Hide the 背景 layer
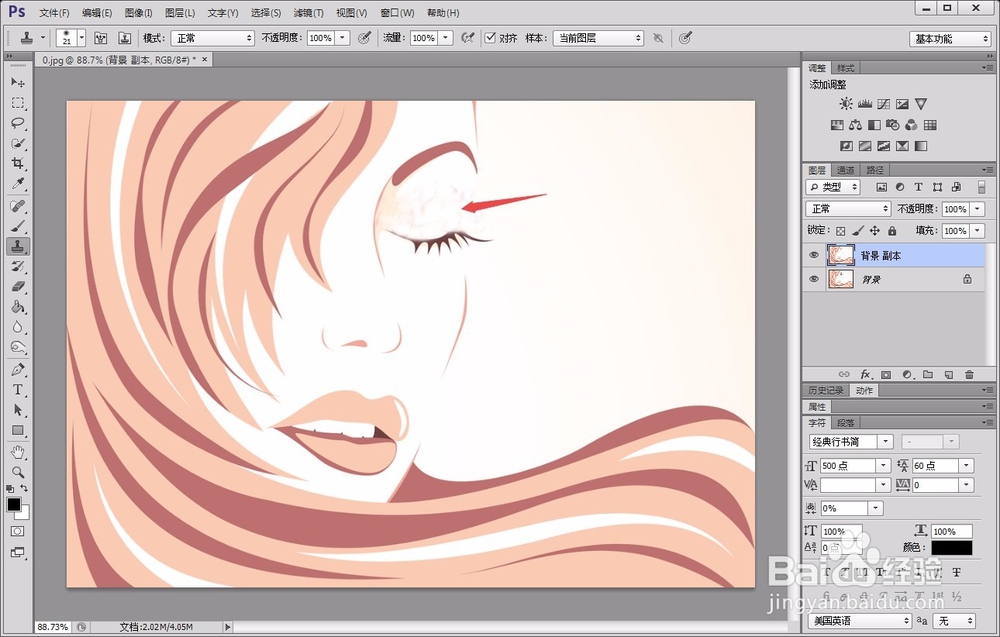Image resolution: width=1000 pixels, height=637 pixels. click(814, 279)
